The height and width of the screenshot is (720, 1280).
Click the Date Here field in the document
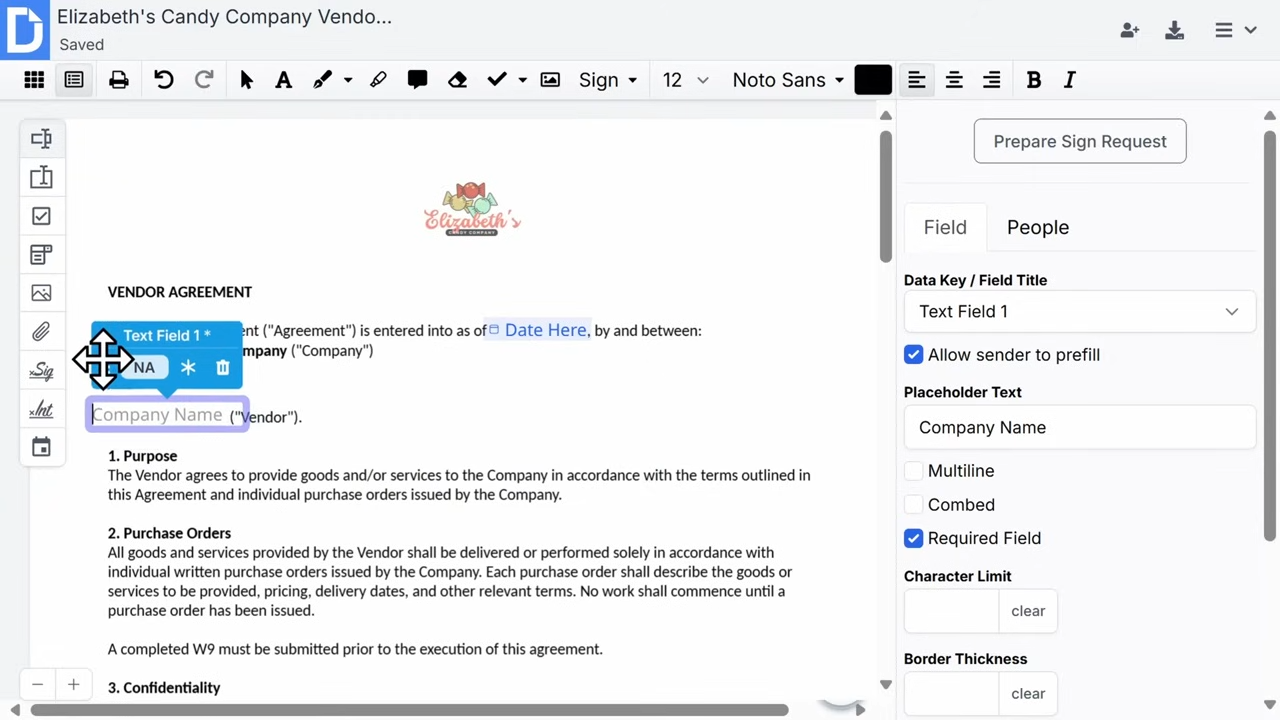tap(538, 330)
